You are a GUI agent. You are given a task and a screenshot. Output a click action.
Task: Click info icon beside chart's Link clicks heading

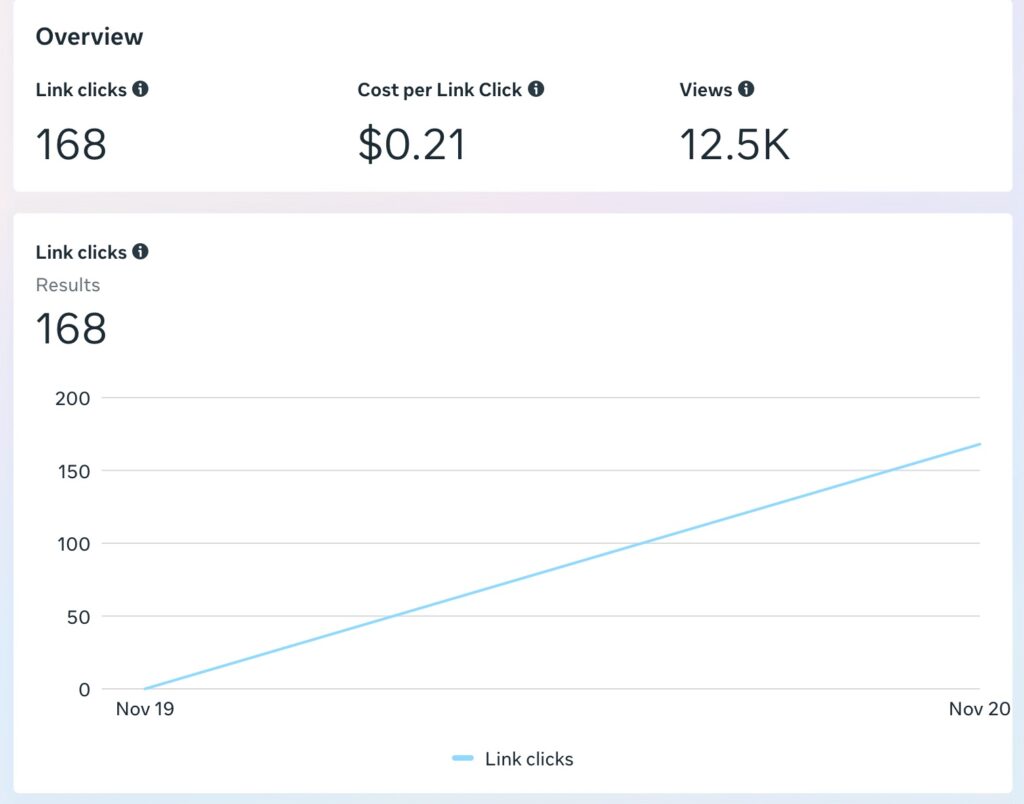click(x=140, y=251)
